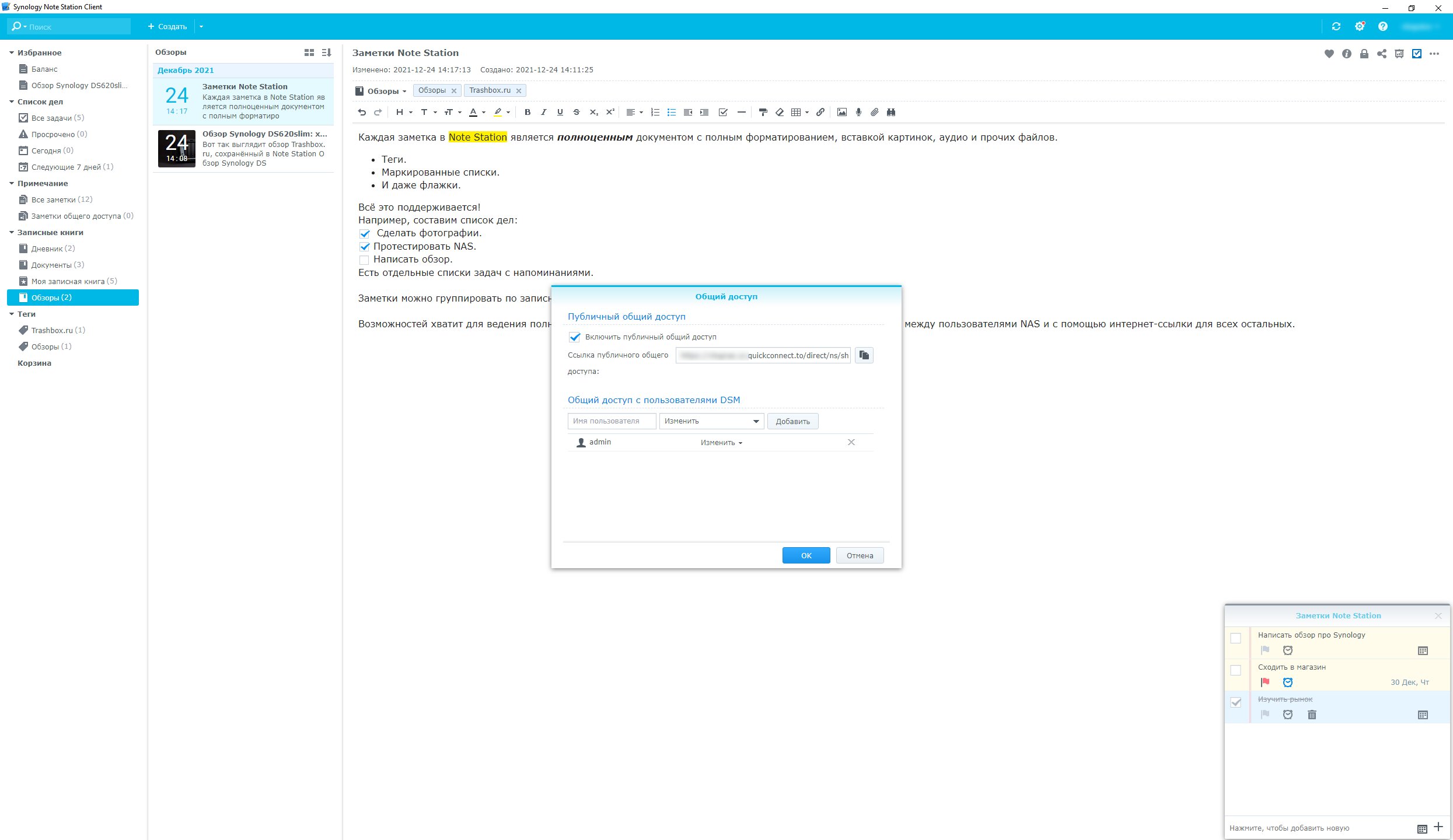Open 'Все задачи' list
The image size is (1453, 840).
pos(57,118)
